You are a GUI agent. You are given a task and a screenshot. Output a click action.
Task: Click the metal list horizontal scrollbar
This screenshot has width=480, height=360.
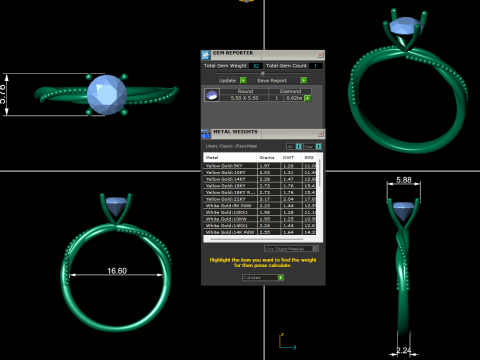(257, 239)
